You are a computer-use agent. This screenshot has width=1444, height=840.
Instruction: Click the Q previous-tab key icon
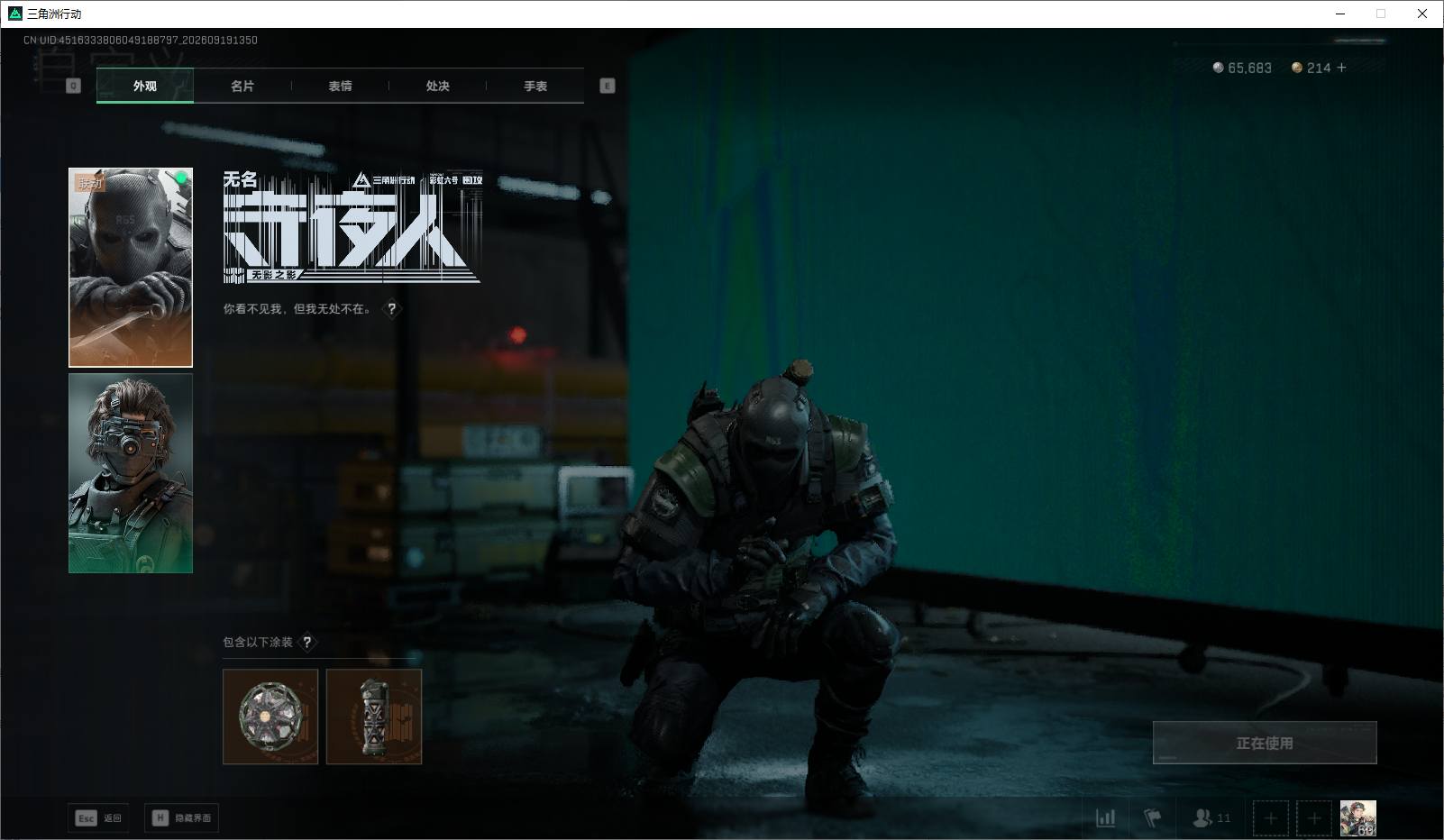click(x=74, y=86)
